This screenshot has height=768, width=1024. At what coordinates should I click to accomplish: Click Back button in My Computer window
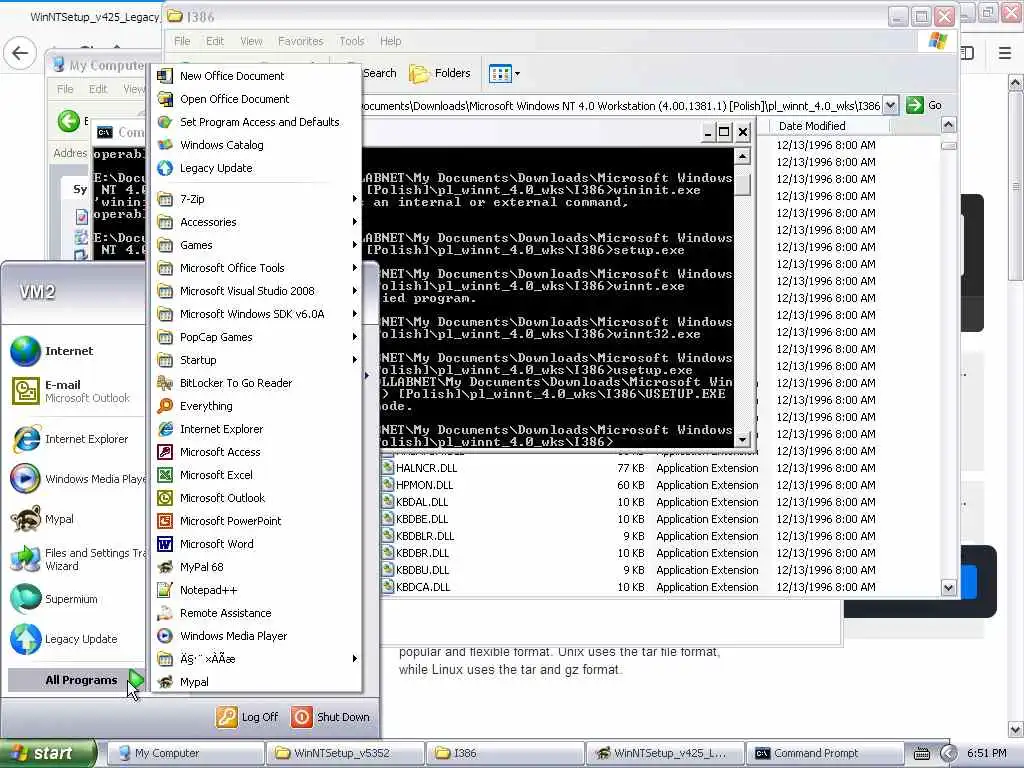tap(69, 121)
